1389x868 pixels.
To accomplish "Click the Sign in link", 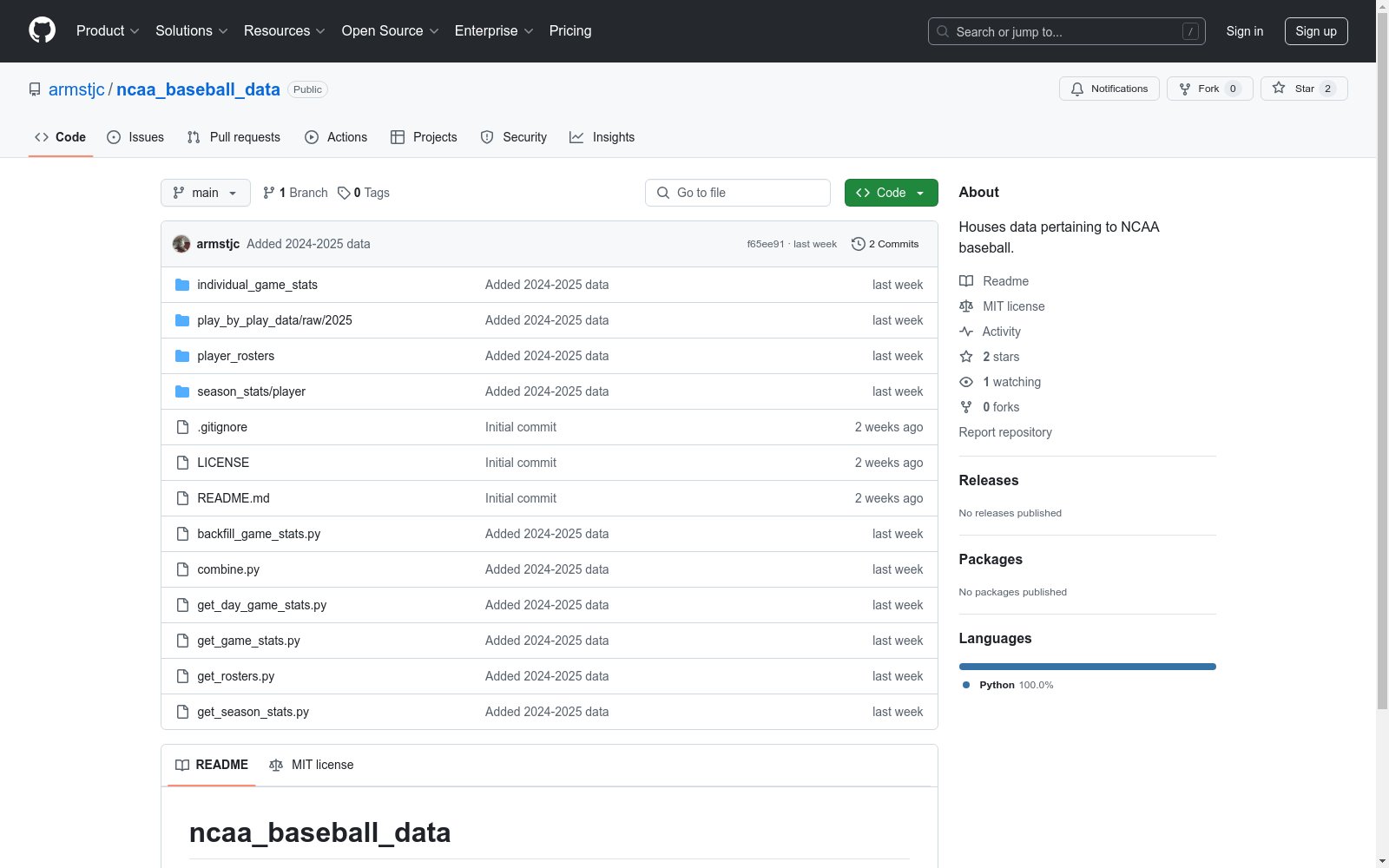I will coord(1244,31).
